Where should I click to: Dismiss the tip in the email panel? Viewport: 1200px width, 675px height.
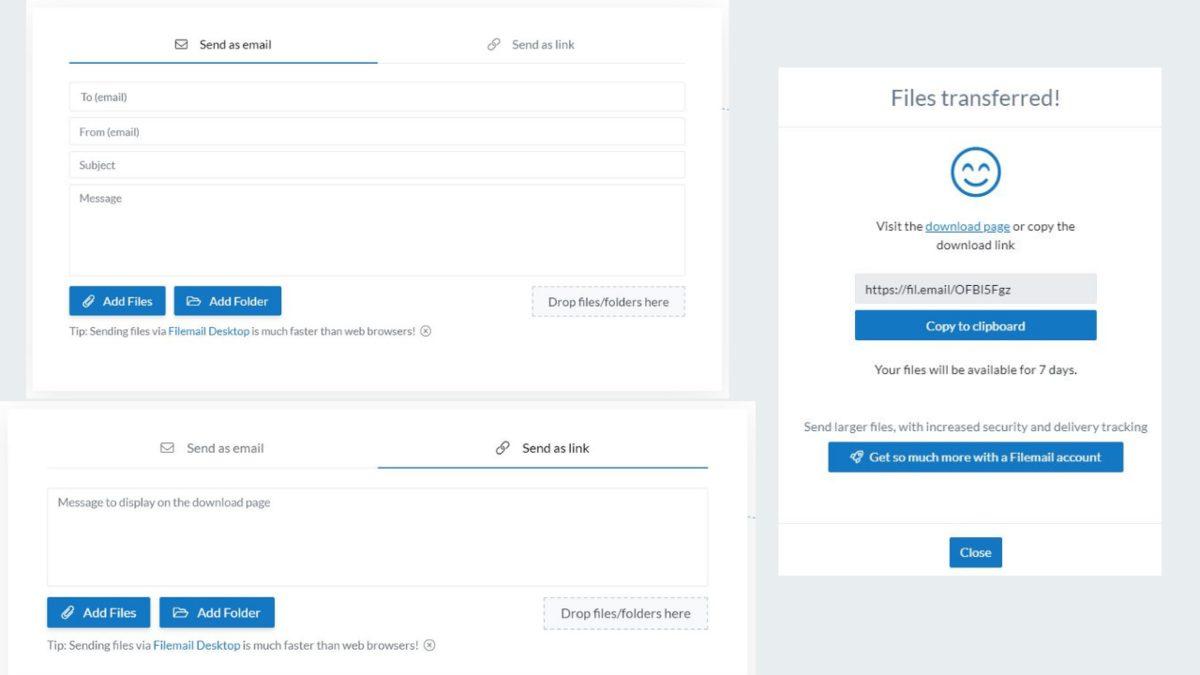[x=426, y=331]
